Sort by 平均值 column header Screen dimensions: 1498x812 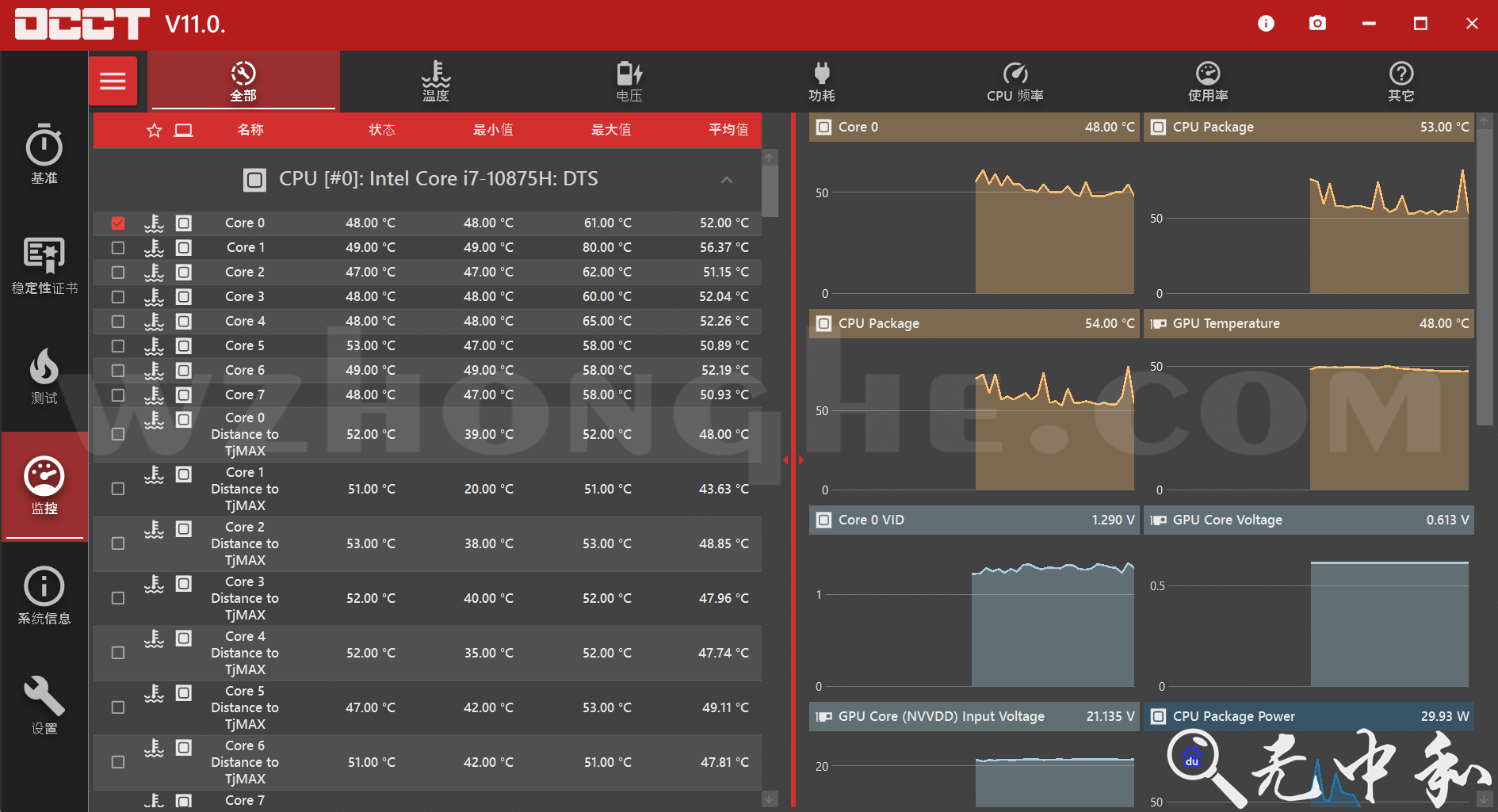[x=728, y=130]
